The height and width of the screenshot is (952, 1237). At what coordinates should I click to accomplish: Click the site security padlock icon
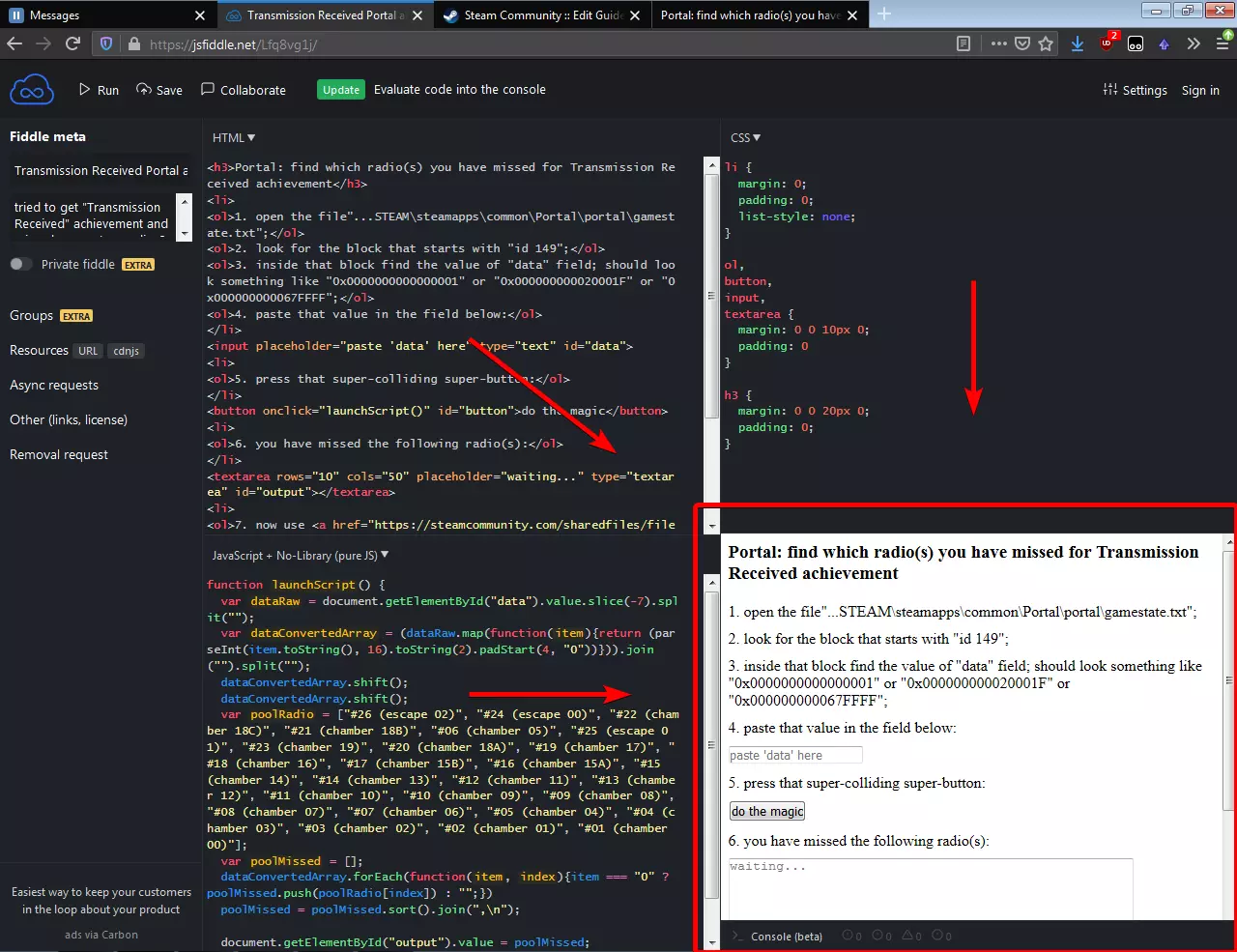pos(133,43)
